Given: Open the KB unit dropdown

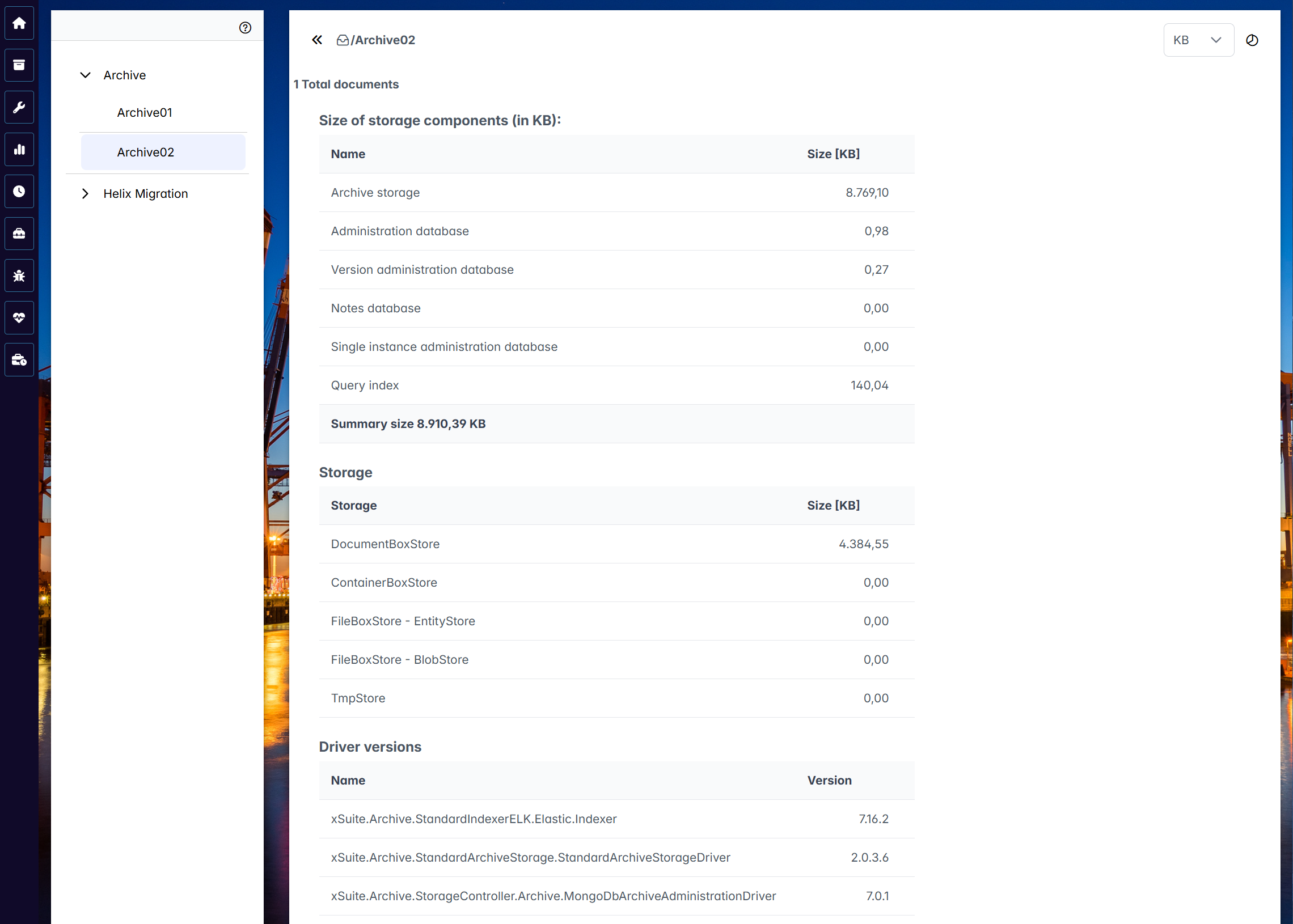Looking at the screenshot, I should (1198, 40).
